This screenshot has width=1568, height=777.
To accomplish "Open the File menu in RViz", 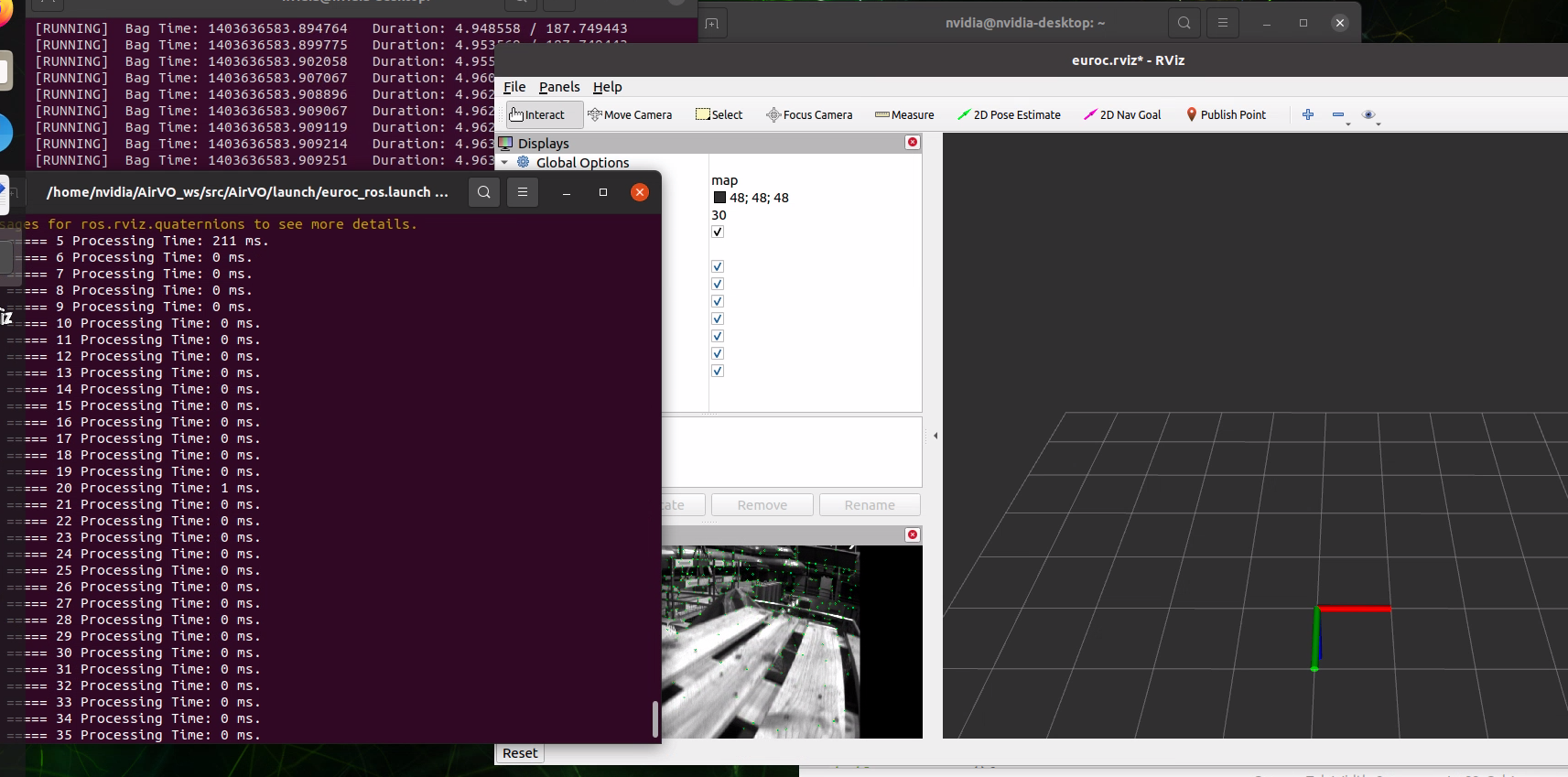I will (x=514, y=87).
